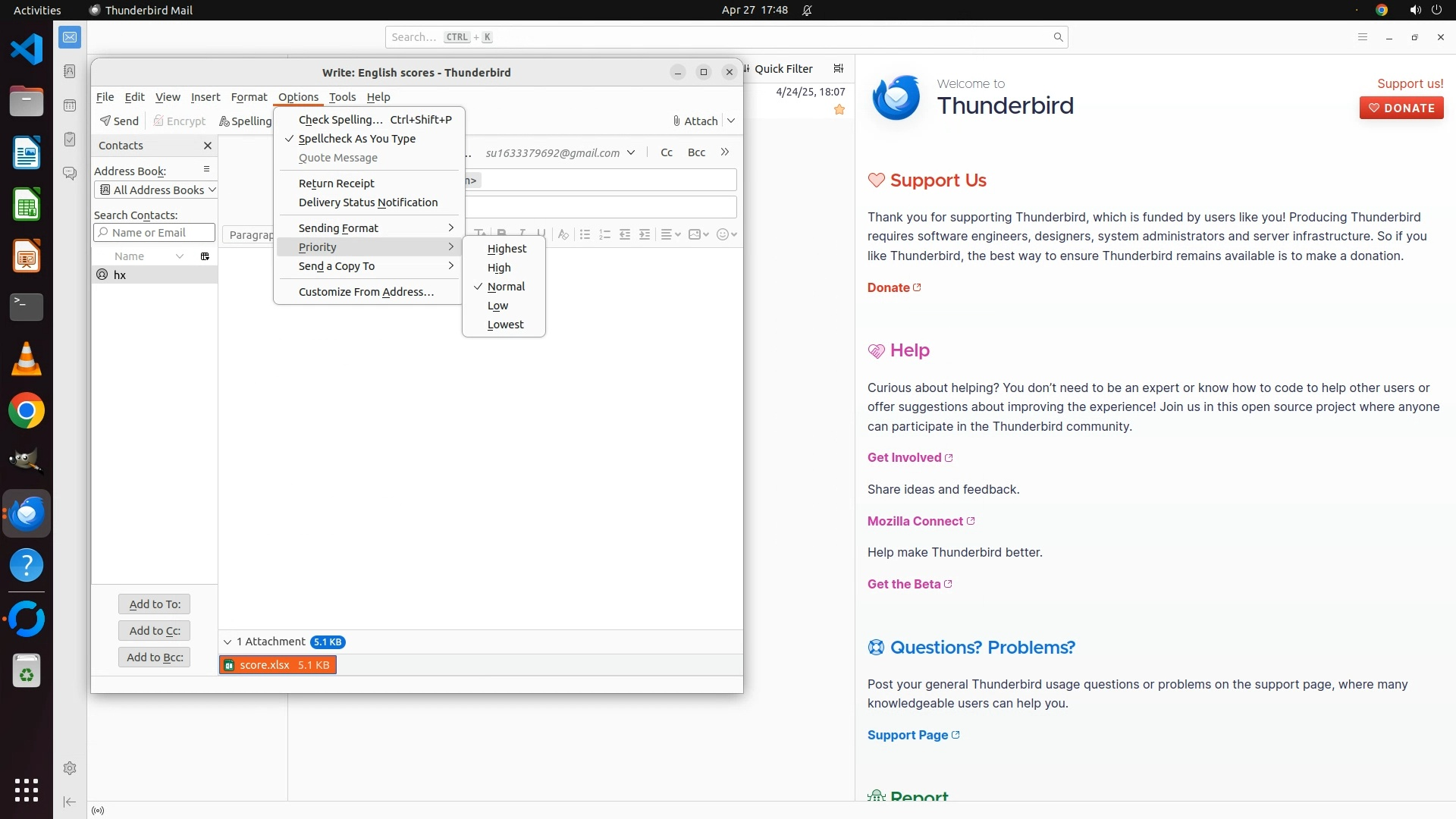Viewport: 1456px width, 819px height.
Task: Expand the From address dropdown
Action: [630, 153]
